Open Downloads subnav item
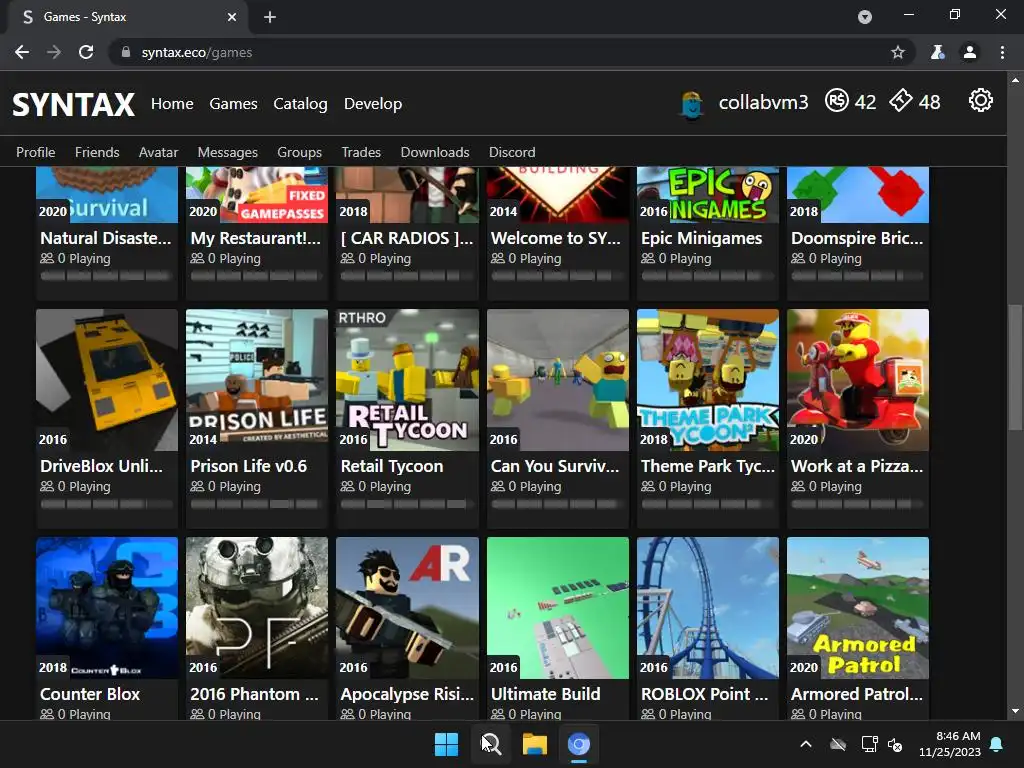1024x768 pixels. pos(434,152)
